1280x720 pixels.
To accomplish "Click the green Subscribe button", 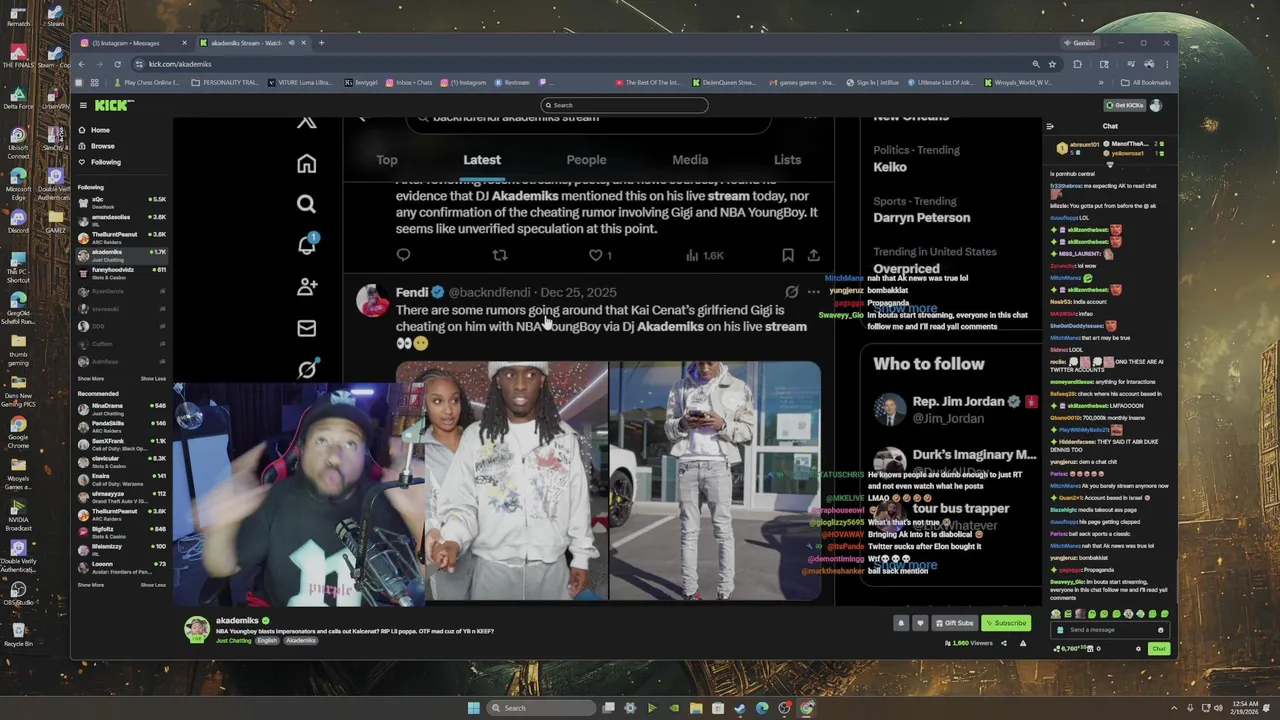I will pyautogui.click(x=1005, y=623).
